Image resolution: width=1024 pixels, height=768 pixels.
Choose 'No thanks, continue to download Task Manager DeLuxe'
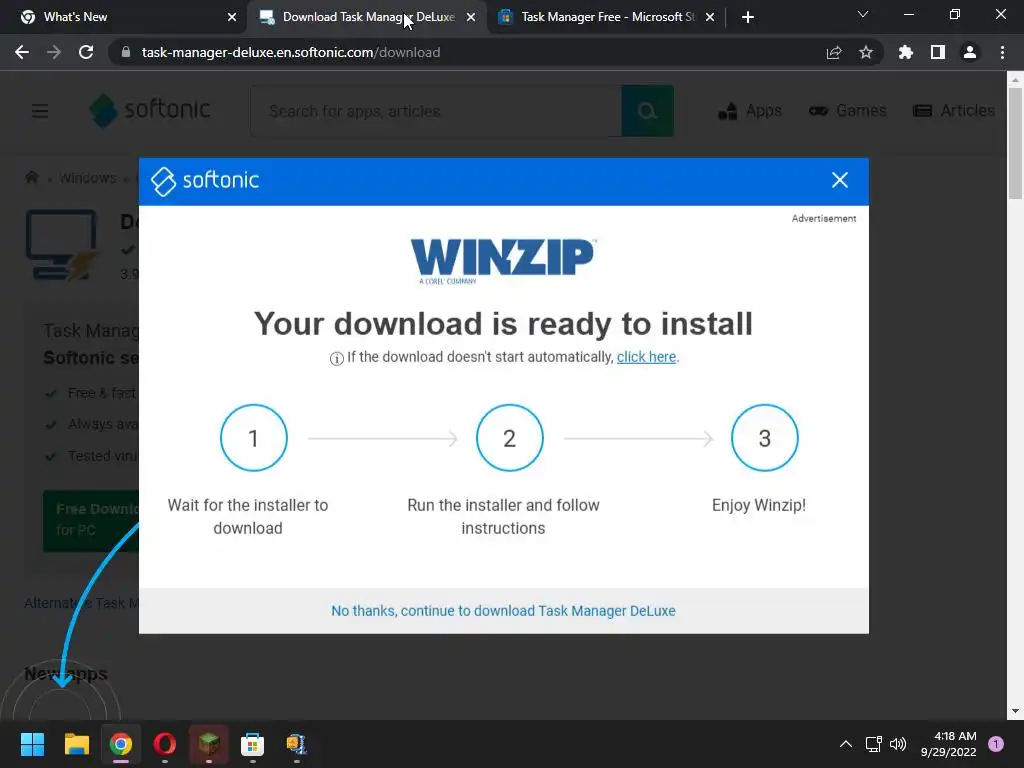tap(503, 611)
